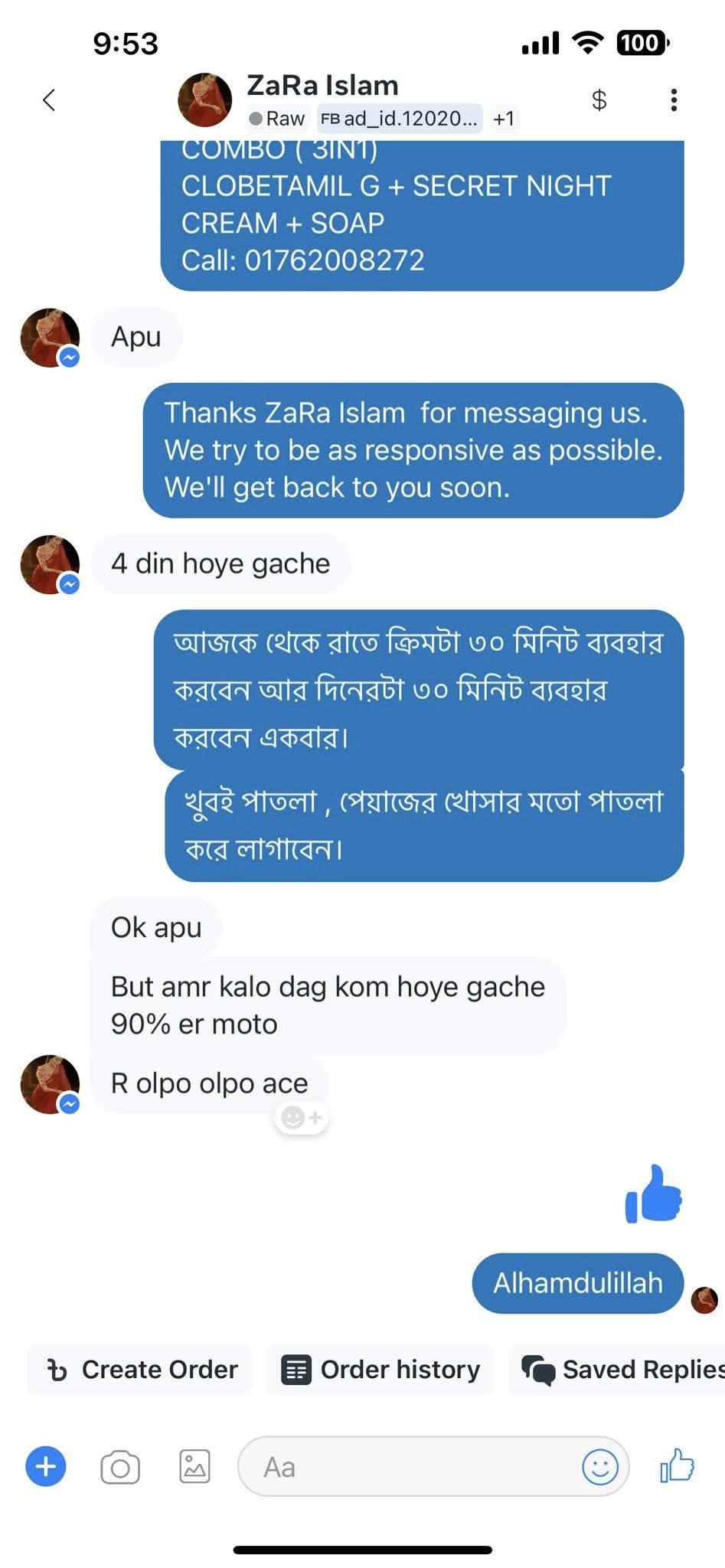725x1568 pixels.
Task: Open Order history
Action: coord(380,1370)
